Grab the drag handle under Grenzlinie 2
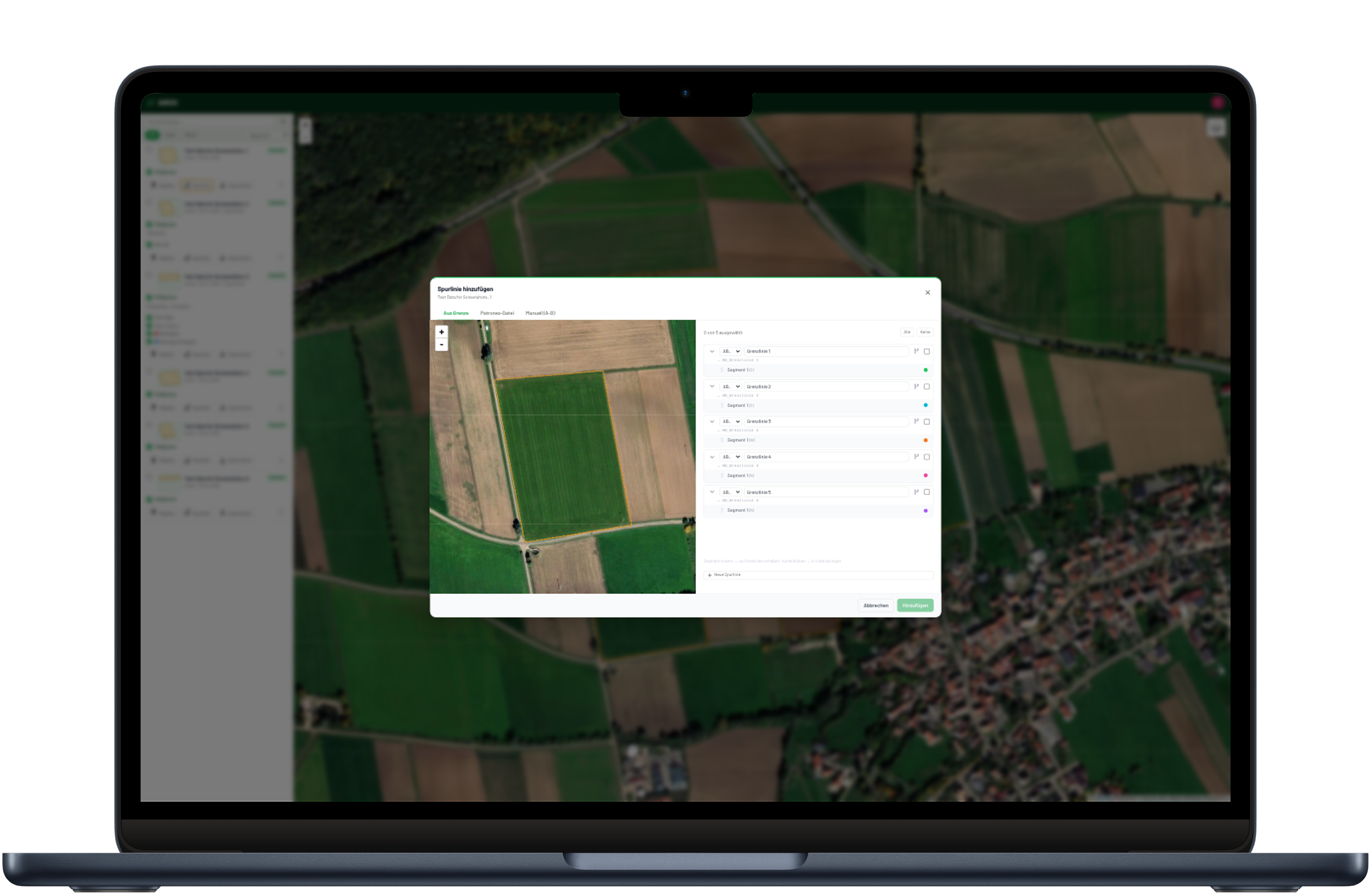Viewport: 1372px width, 895px height. pos(722,405)
